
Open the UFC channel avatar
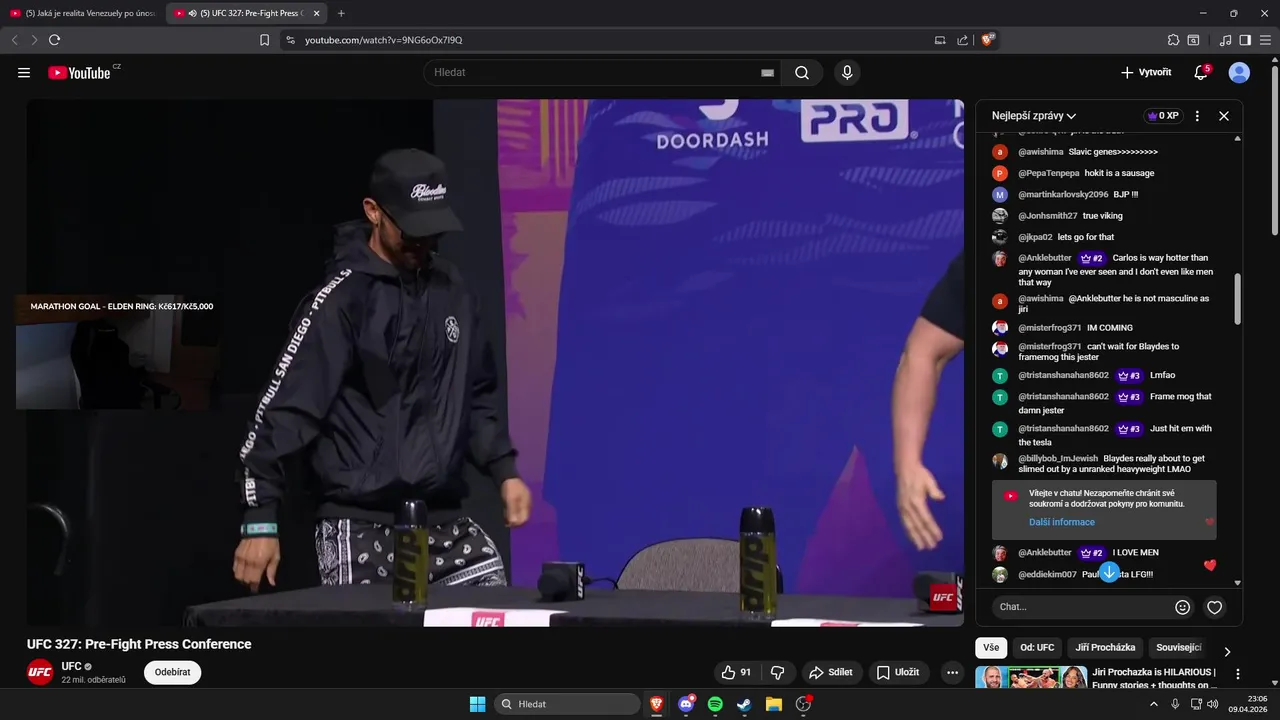pos(40,672)
